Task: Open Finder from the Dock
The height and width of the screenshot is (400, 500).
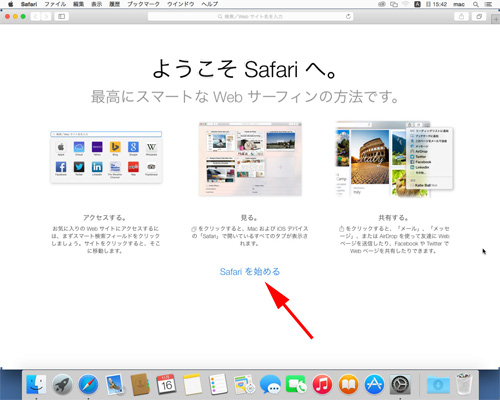Action: [x=36, y=384]
